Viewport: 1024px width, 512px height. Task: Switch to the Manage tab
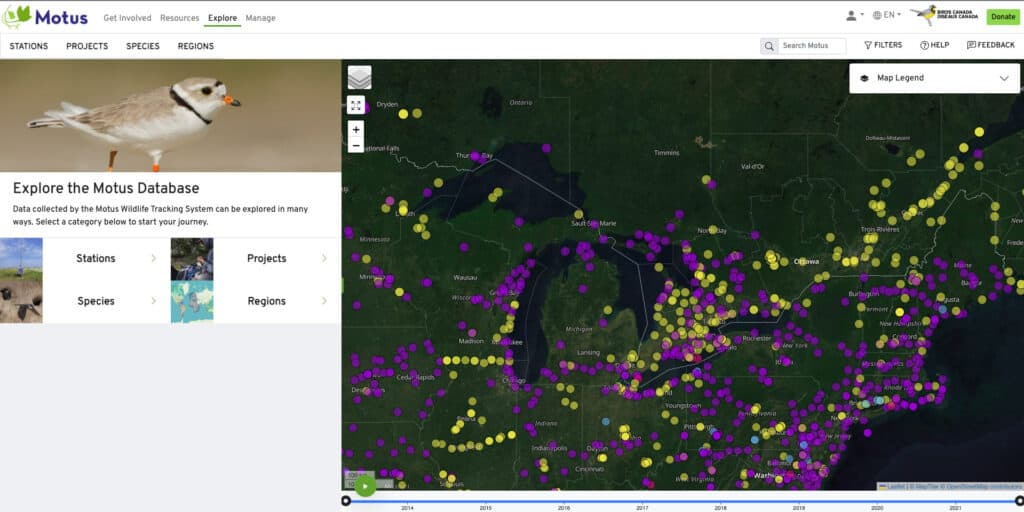tap(260, 18)
